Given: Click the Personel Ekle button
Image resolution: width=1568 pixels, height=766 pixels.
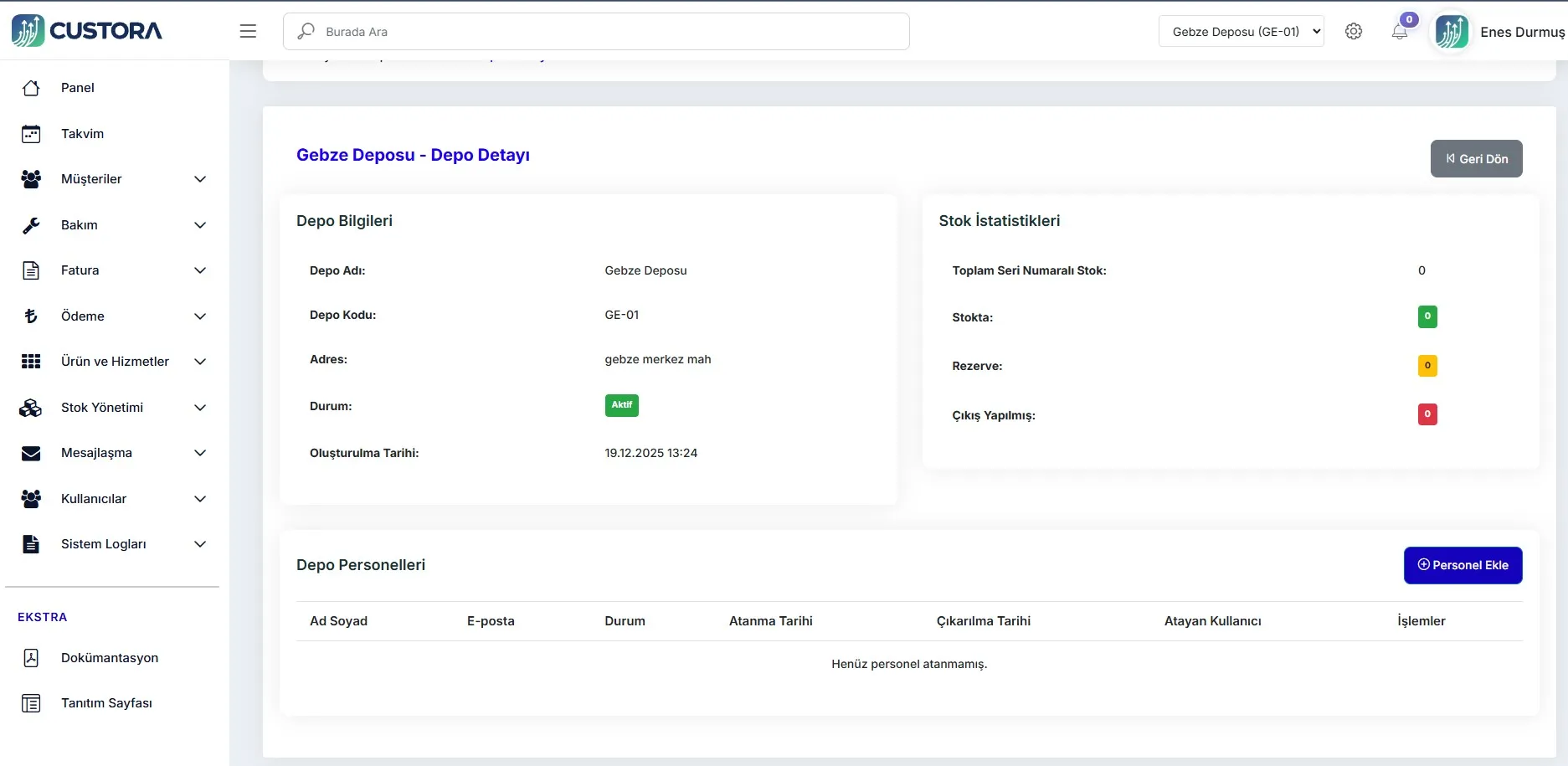Looking at the screenshot, I should [1463, 565].
